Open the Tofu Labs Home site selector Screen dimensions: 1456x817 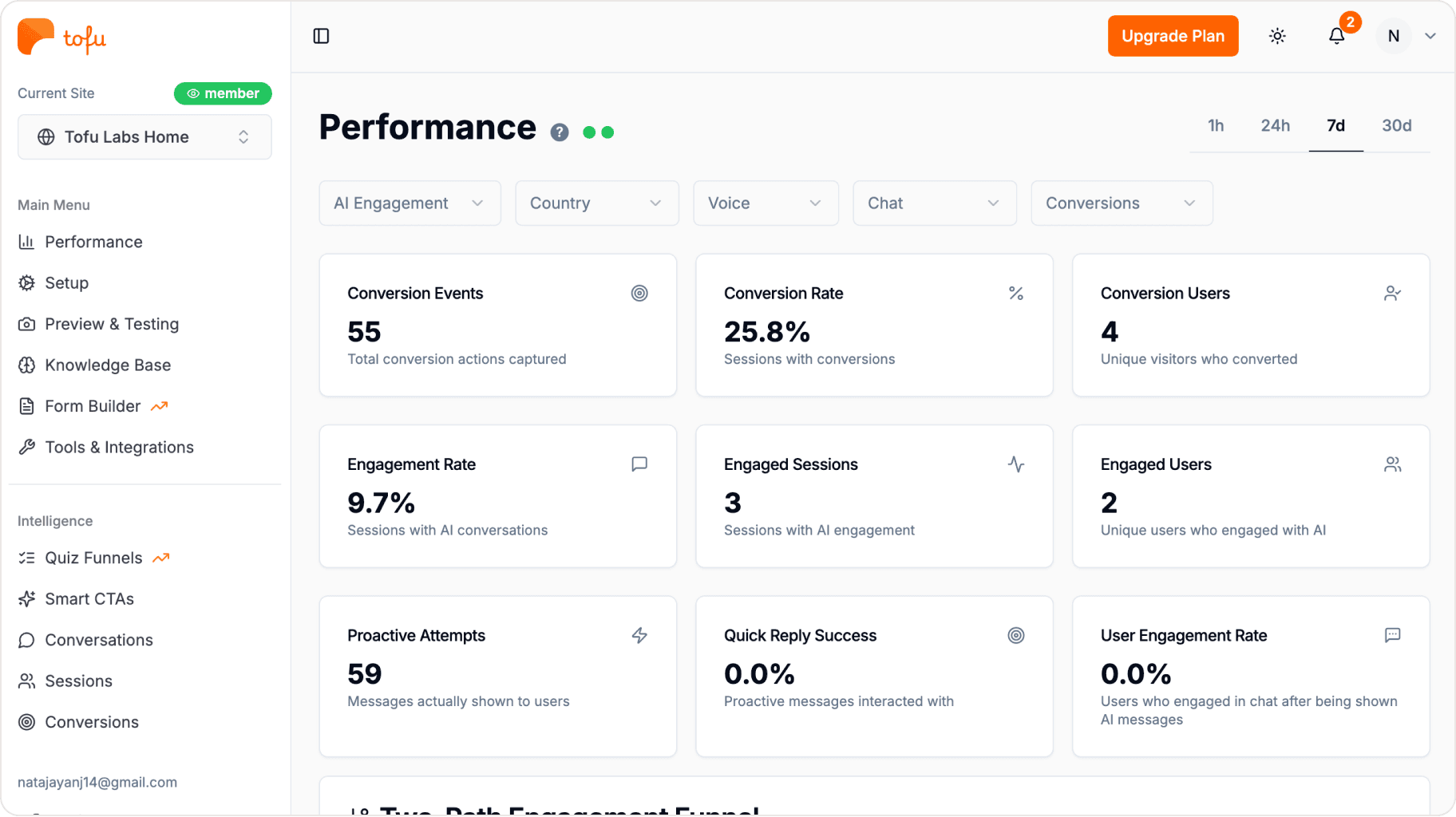tap(144, 136)
